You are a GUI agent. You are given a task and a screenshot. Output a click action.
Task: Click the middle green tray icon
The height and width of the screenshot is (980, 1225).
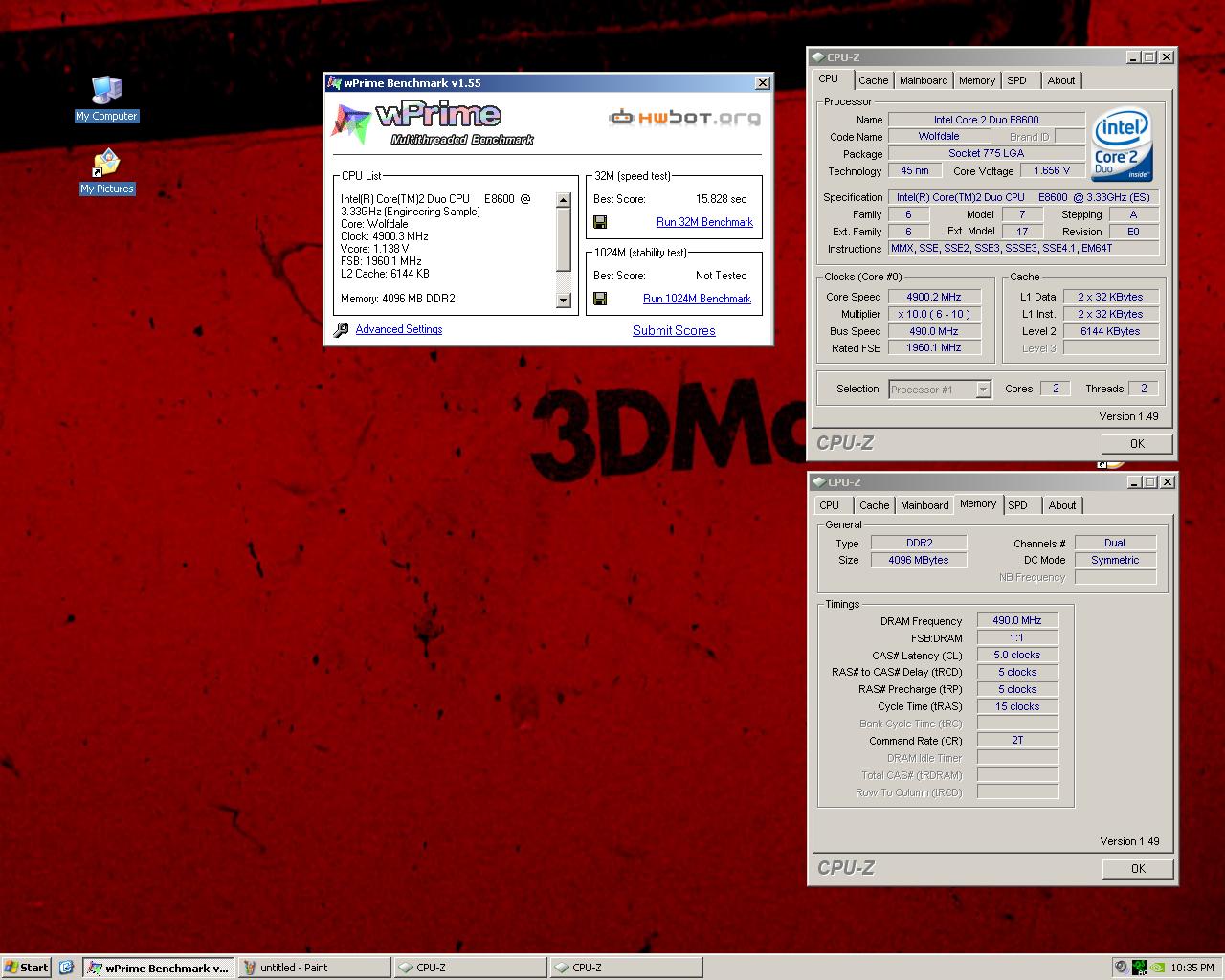pyautogui.click(x=1140, y=968)
